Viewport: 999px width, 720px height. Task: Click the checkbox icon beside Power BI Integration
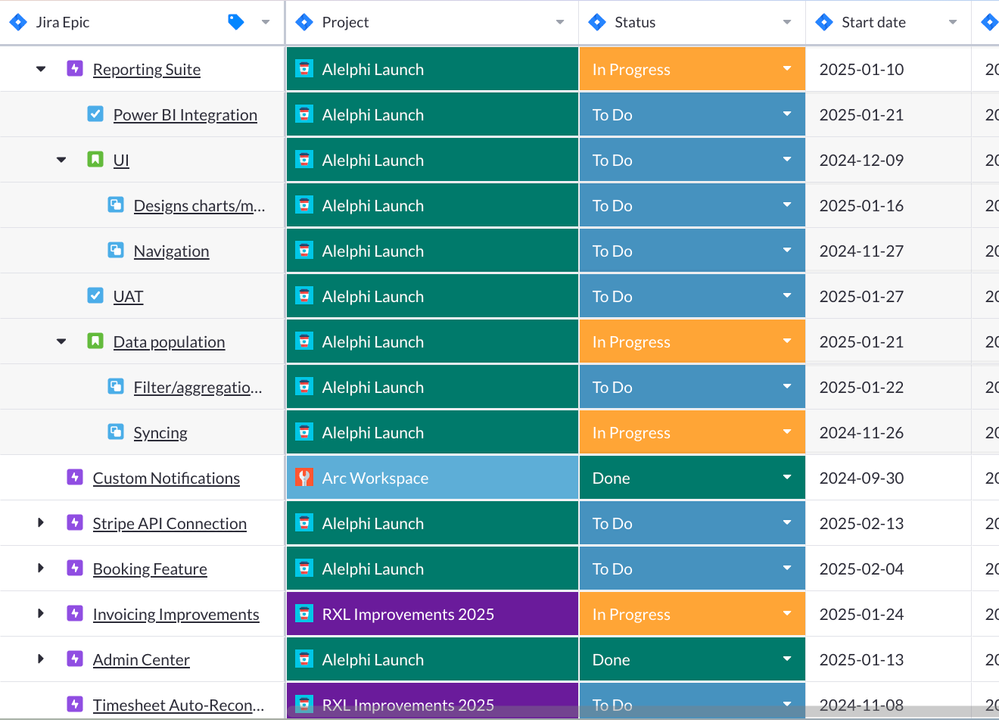coord(95,114)
